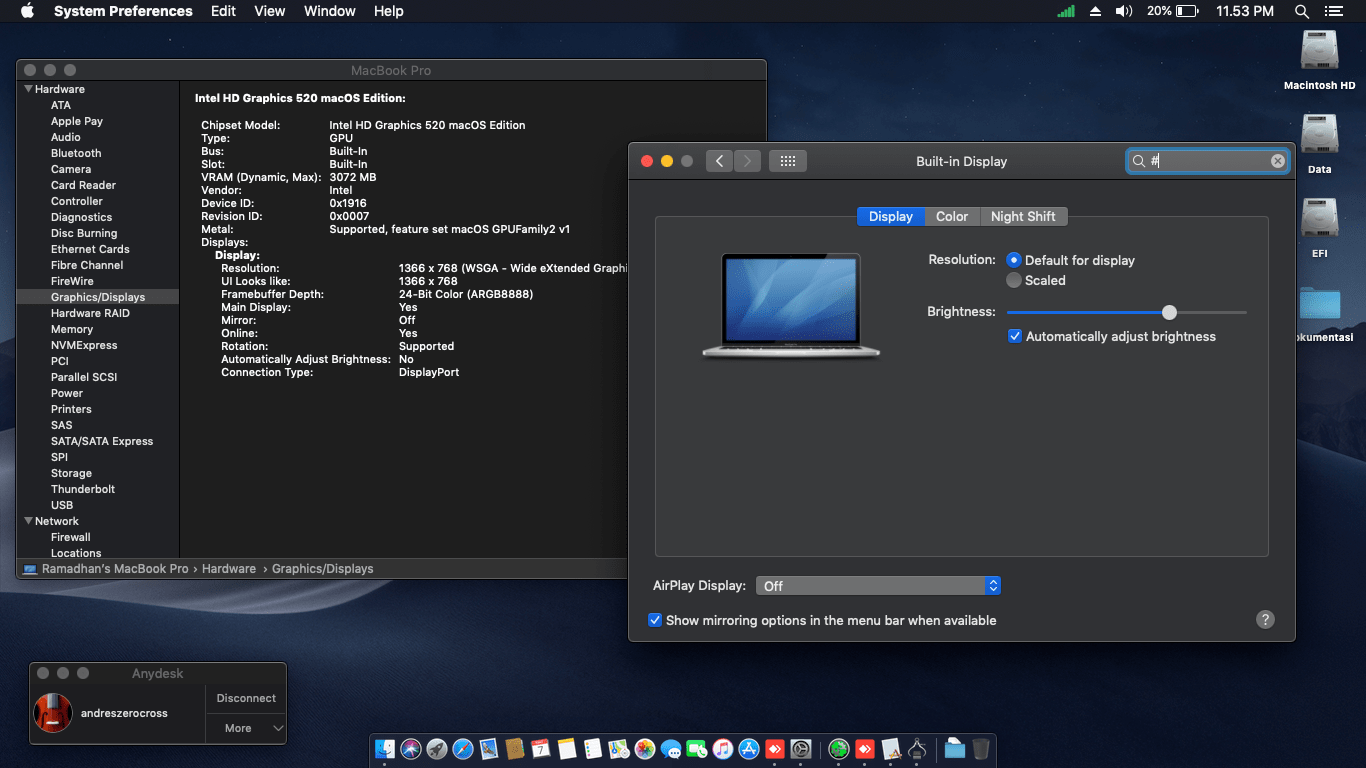Open help for Display preferences

(1265, 620)
